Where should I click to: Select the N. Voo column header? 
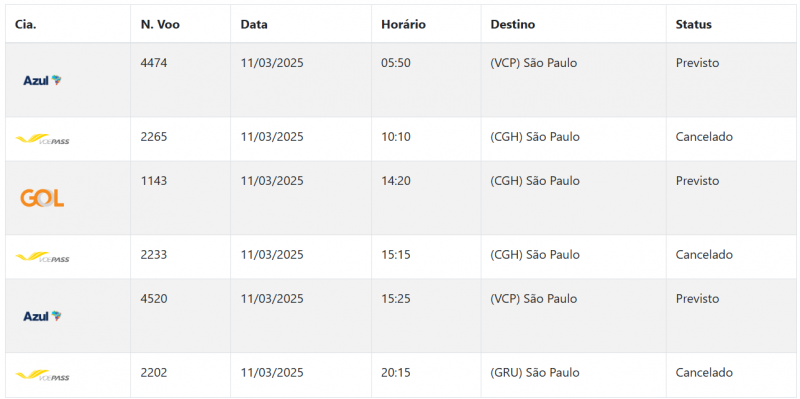160,24
